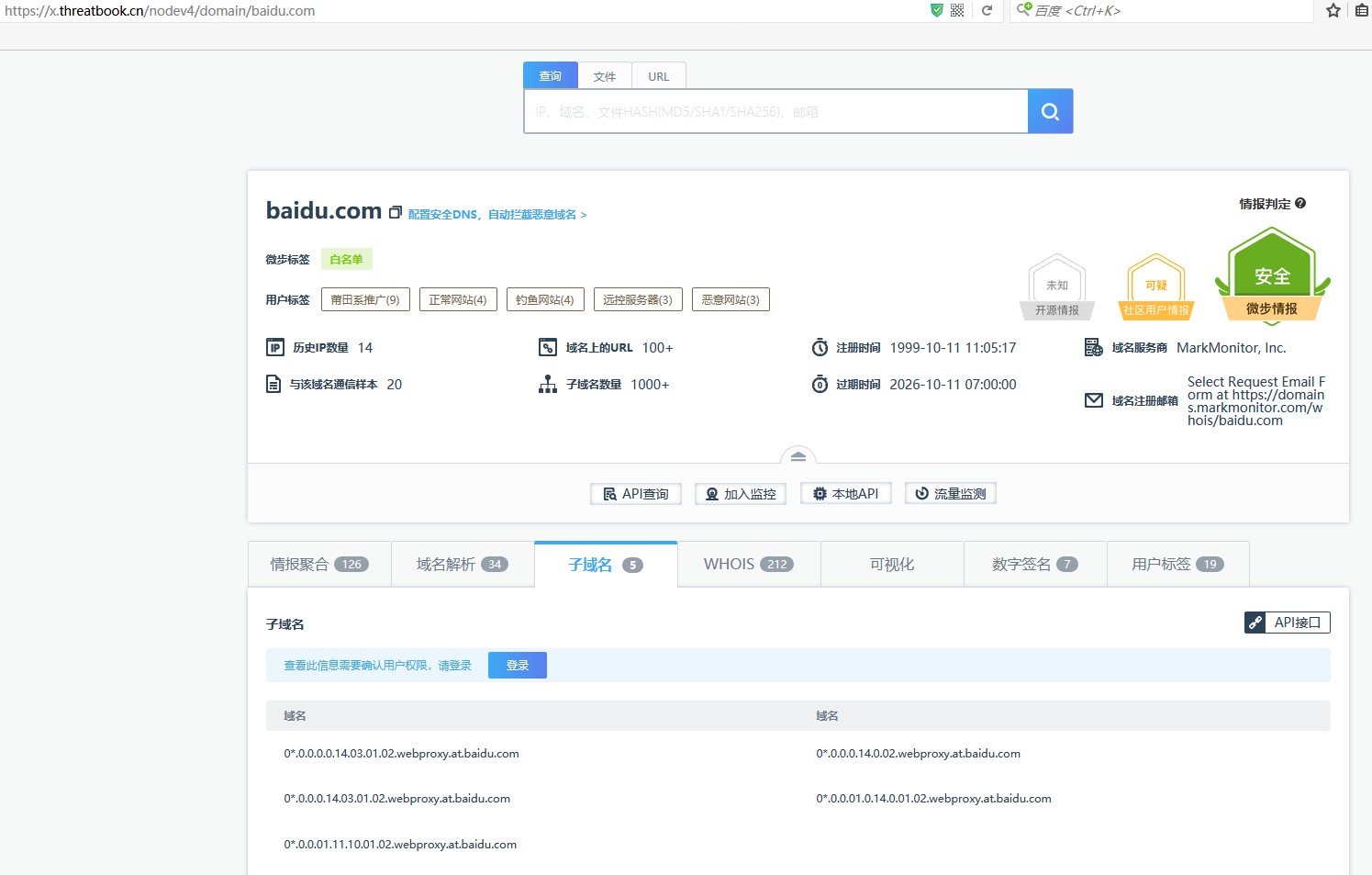Switch to the URL search tab

tap(659, 76)
